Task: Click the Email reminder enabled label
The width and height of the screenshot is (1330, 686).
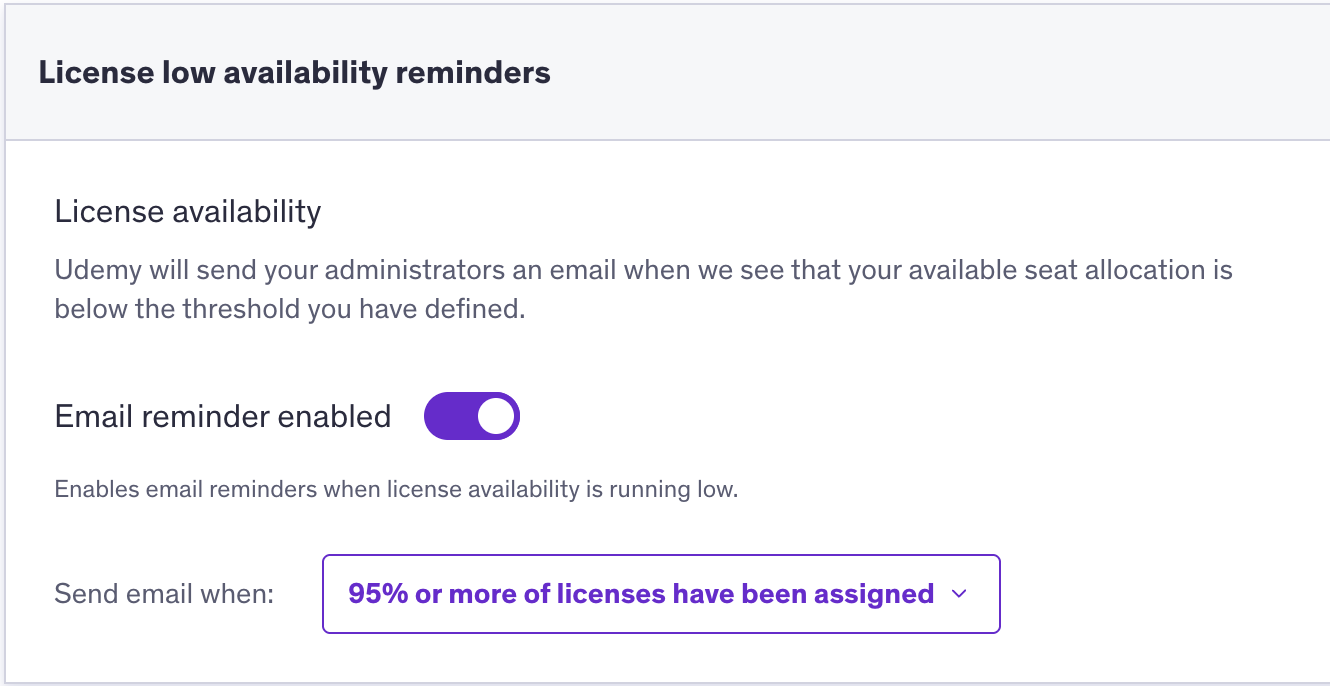Action: [x=223, y=416]
